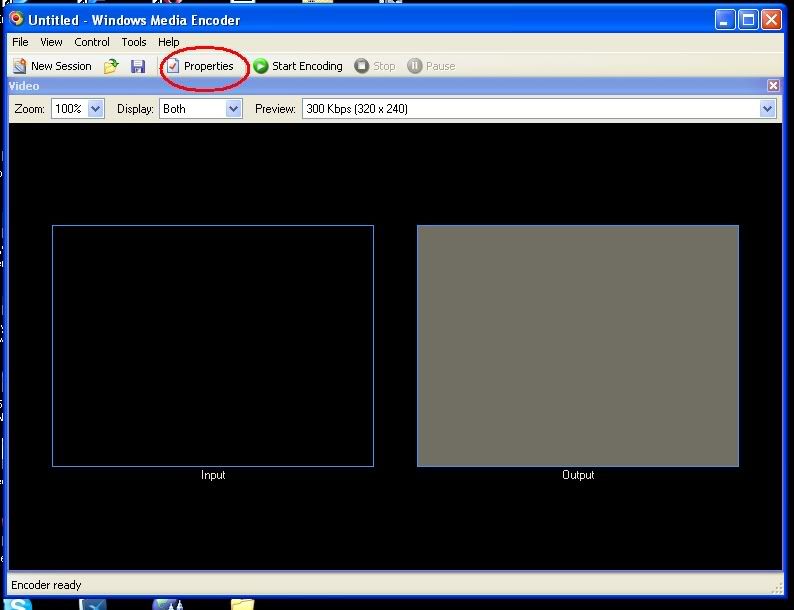Click the 'Output' label under preview
794x610 pixels.
click(x=578, y=475)
